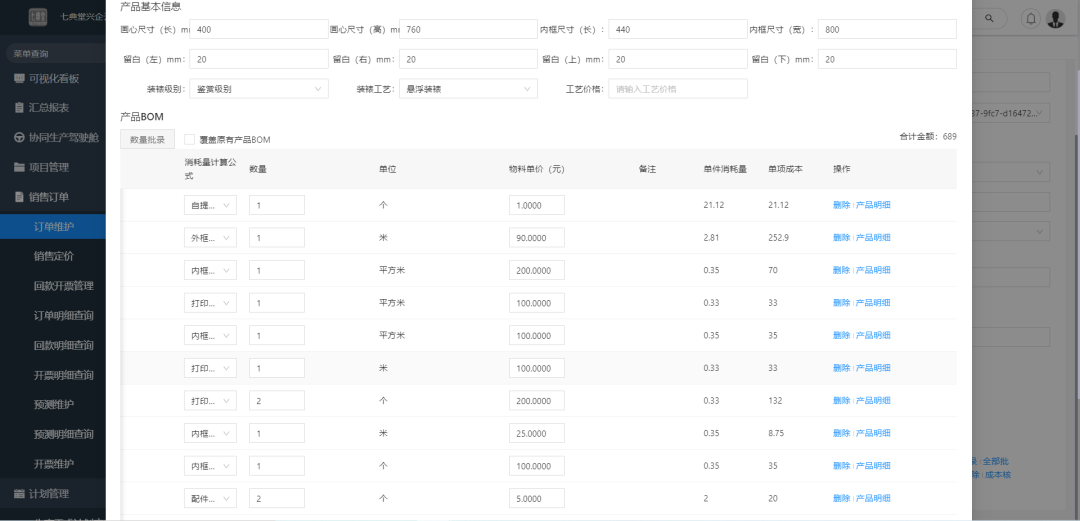Open the 打印 formula dropdown in cost 132 row
The height and width of the screenshot is (521, 1080).
point(210,400)
